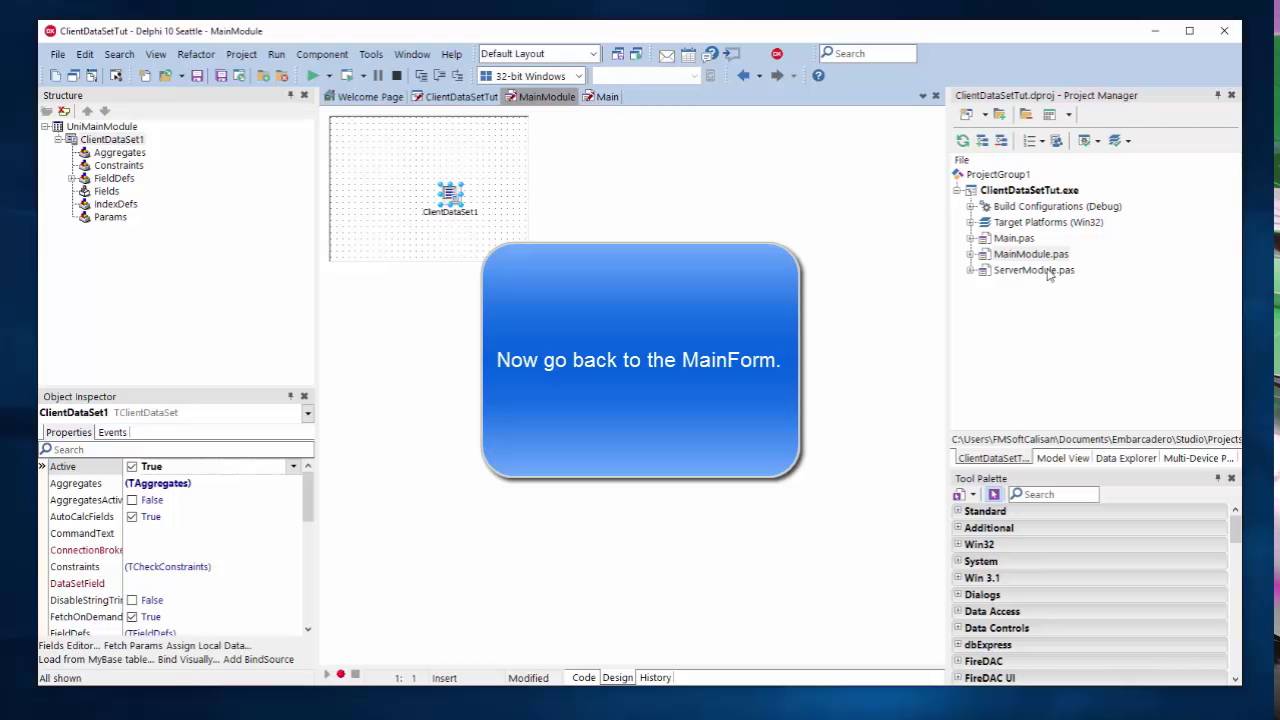Close the Object Inspector panel
Viewport: 1280px width, 720px height.
(304, 396)
